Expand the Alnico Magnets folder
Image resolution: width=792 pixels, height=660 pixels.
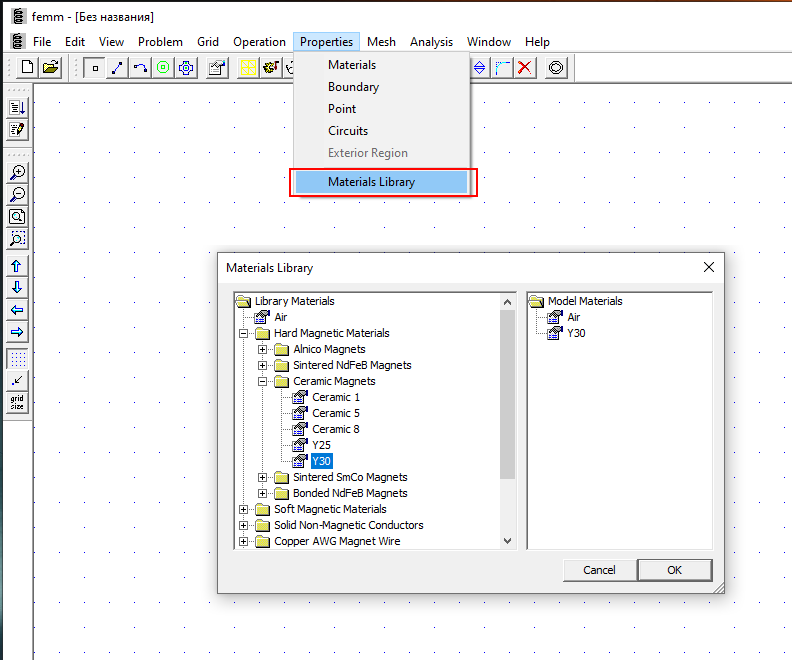[x=262, y=349]
